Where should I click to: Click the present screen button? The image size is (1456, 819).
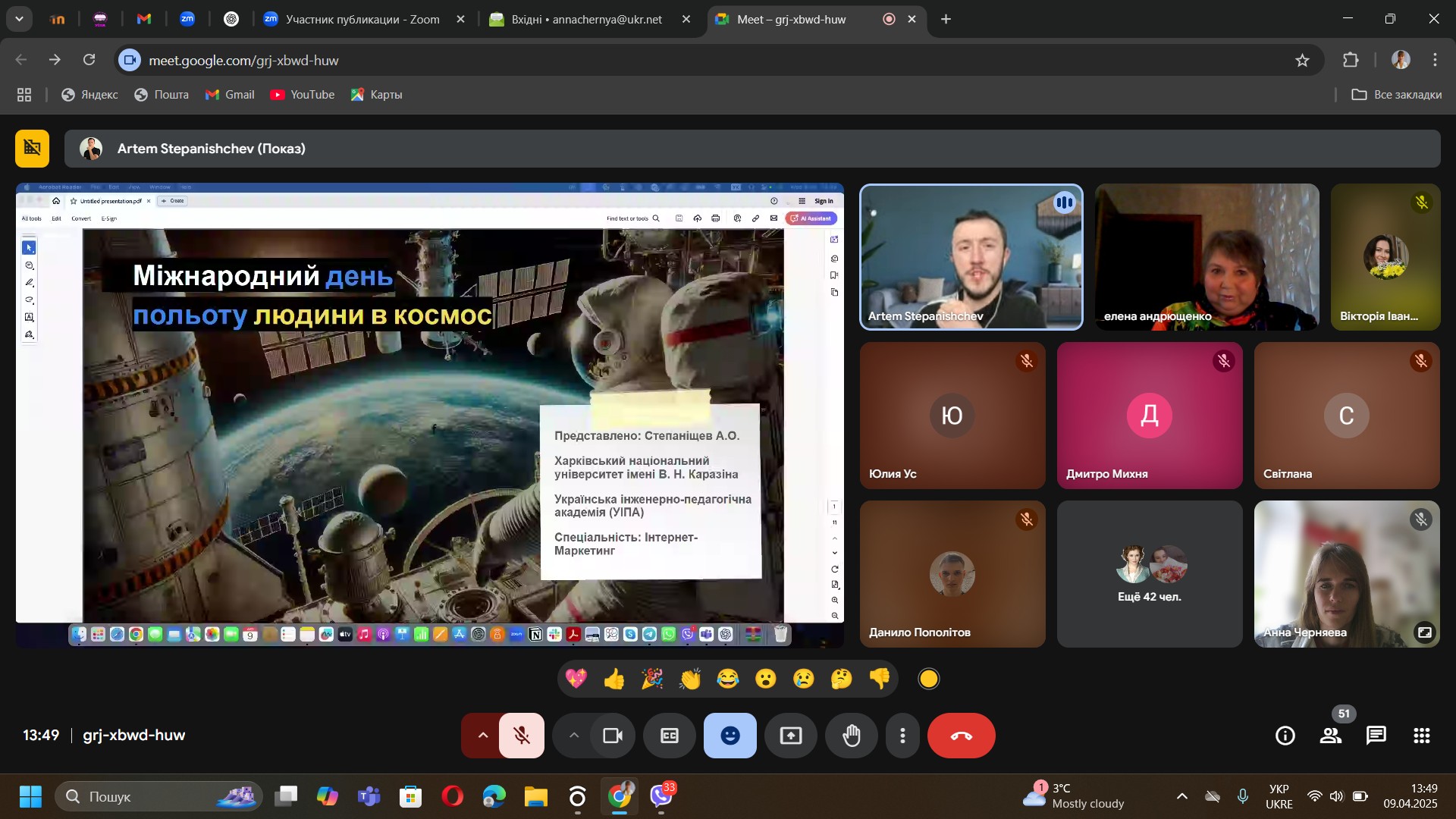[791, 736]
